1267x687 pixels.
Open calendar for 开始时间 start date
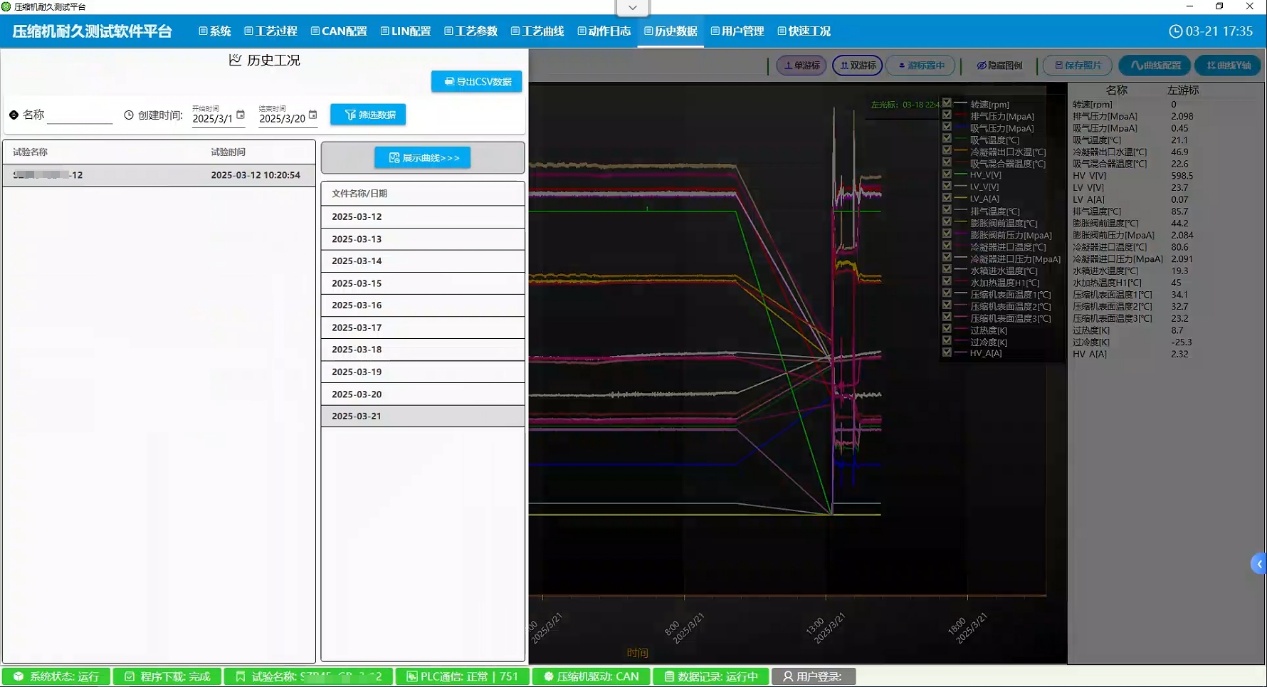coord(240,115)
